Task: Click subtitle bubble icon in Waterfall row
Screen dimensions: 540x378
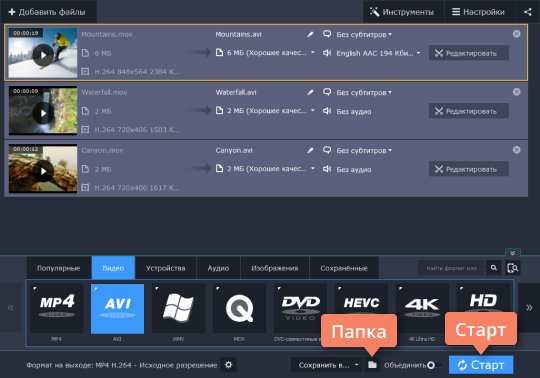Action: click(327, 92)
